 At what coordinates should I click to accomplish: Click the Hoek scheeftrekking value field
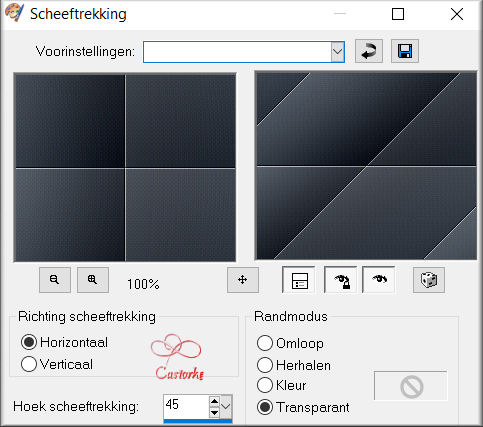point(186,406)
